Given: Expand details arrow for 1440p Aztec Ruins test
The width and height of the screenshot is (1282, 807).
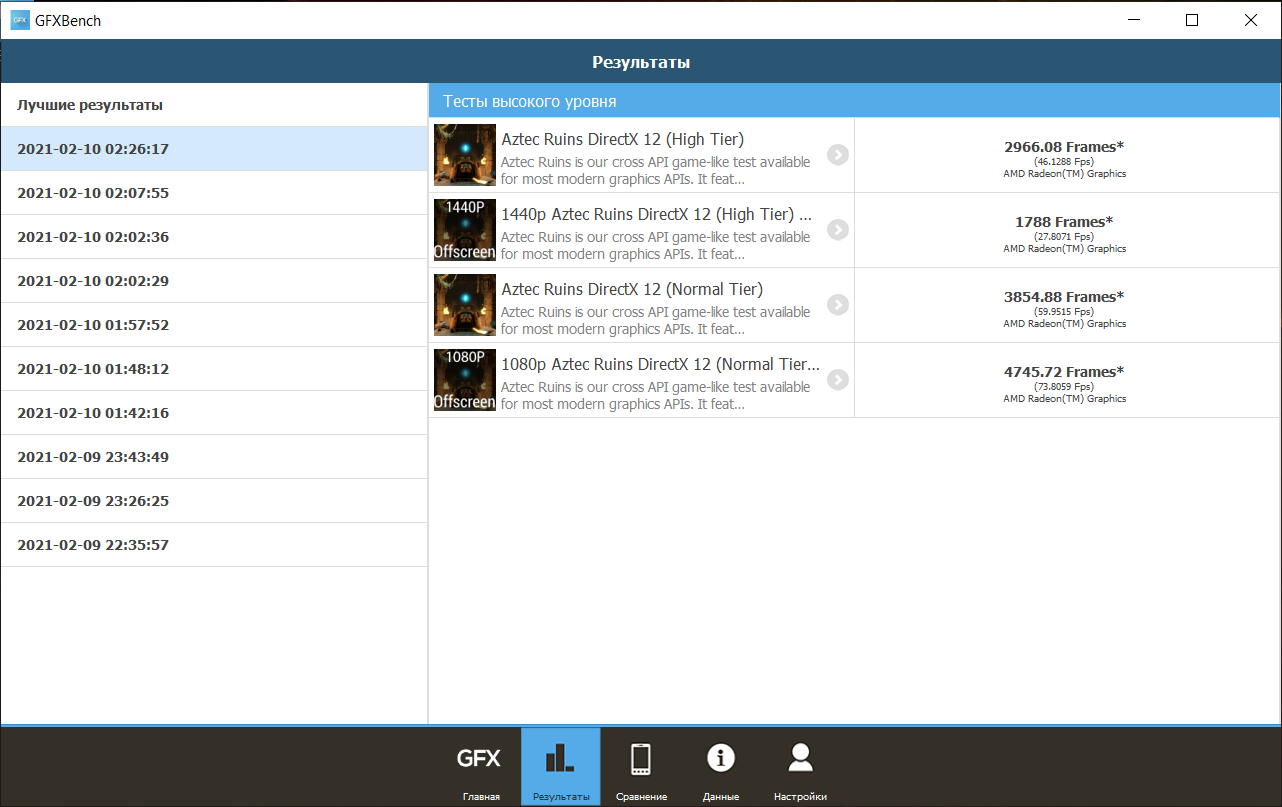Looking at the screenshot, I should coord(838,229).
